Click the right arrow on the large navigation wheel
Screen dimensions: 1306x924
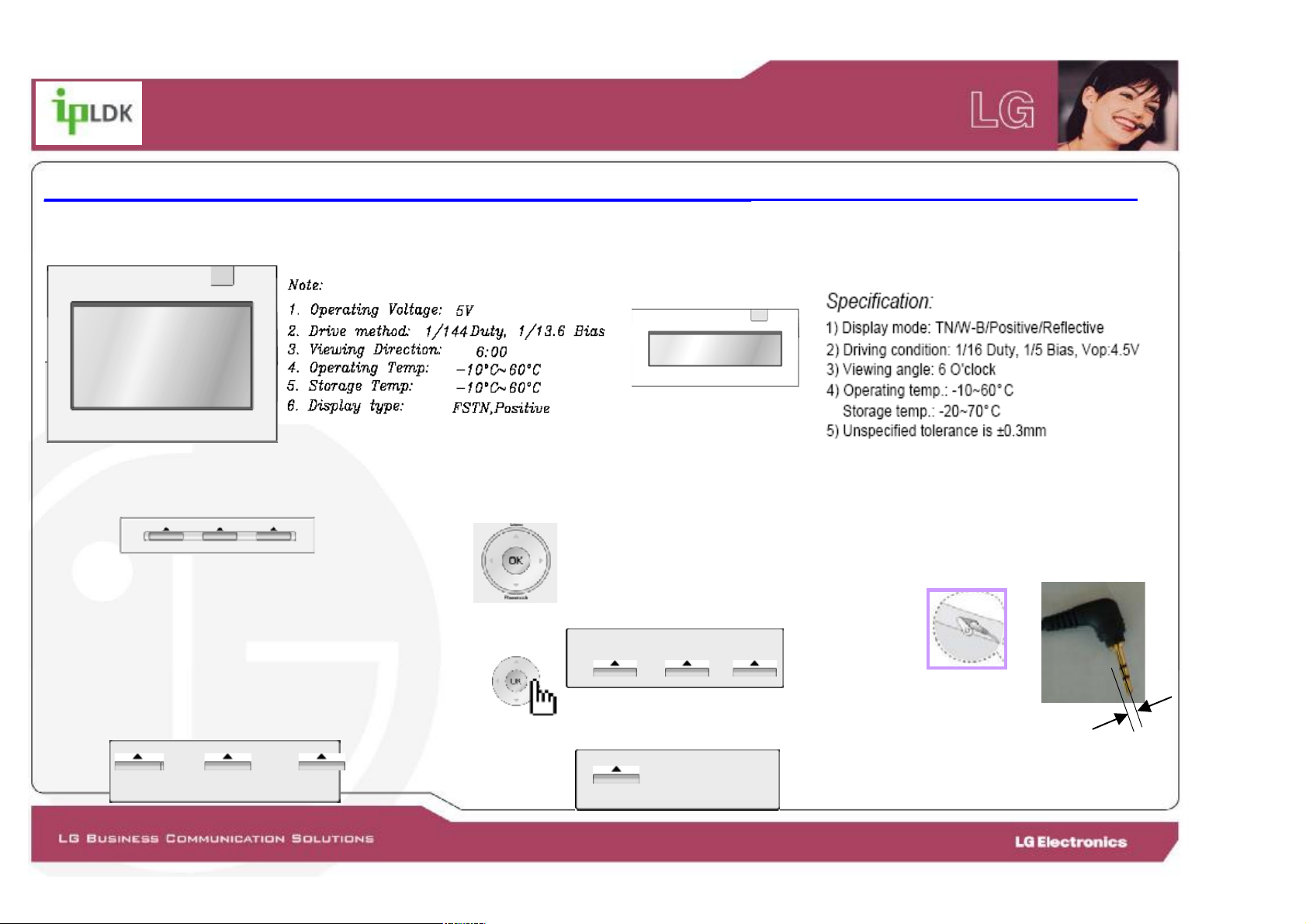pyautogui.click(x=541, y=560)
